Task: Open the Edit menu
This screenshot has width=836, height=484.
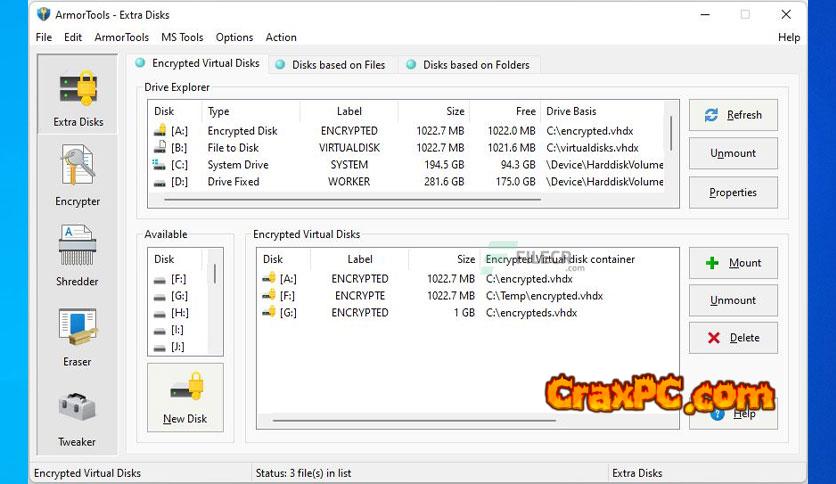Action: tap(73, 37)
